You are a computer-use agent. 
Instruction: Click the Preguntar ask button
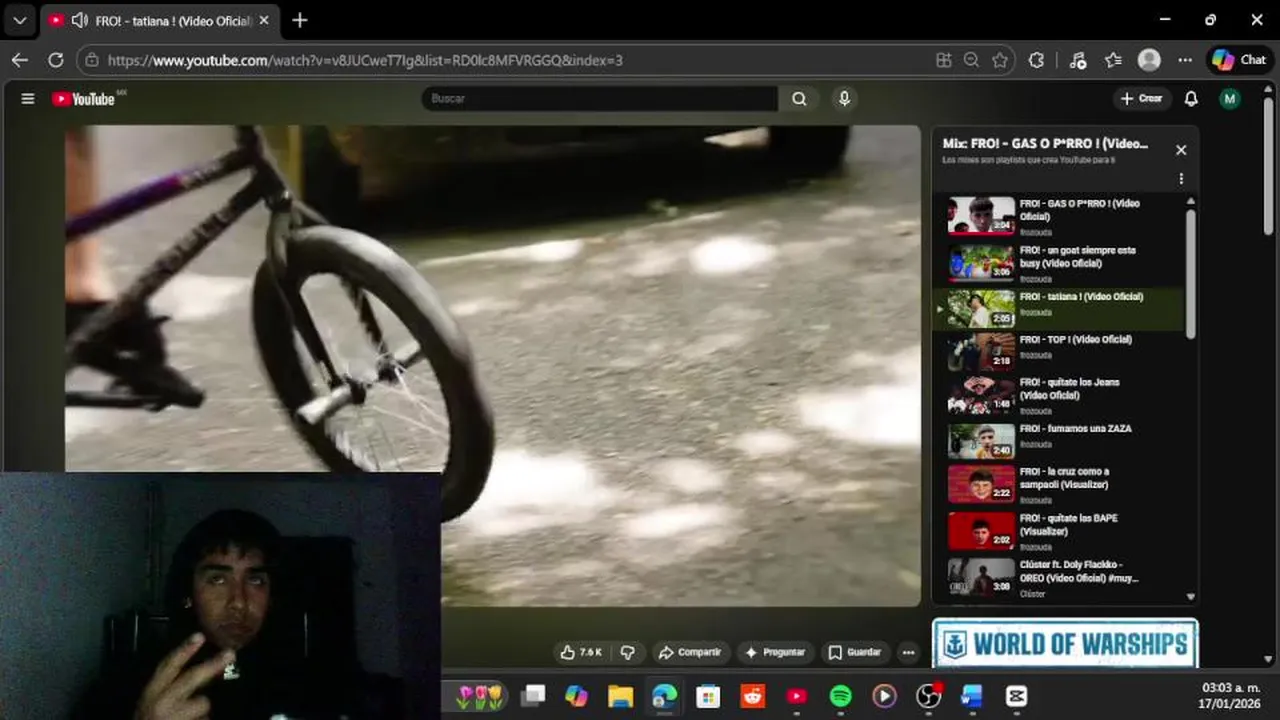tap(774, 652)
